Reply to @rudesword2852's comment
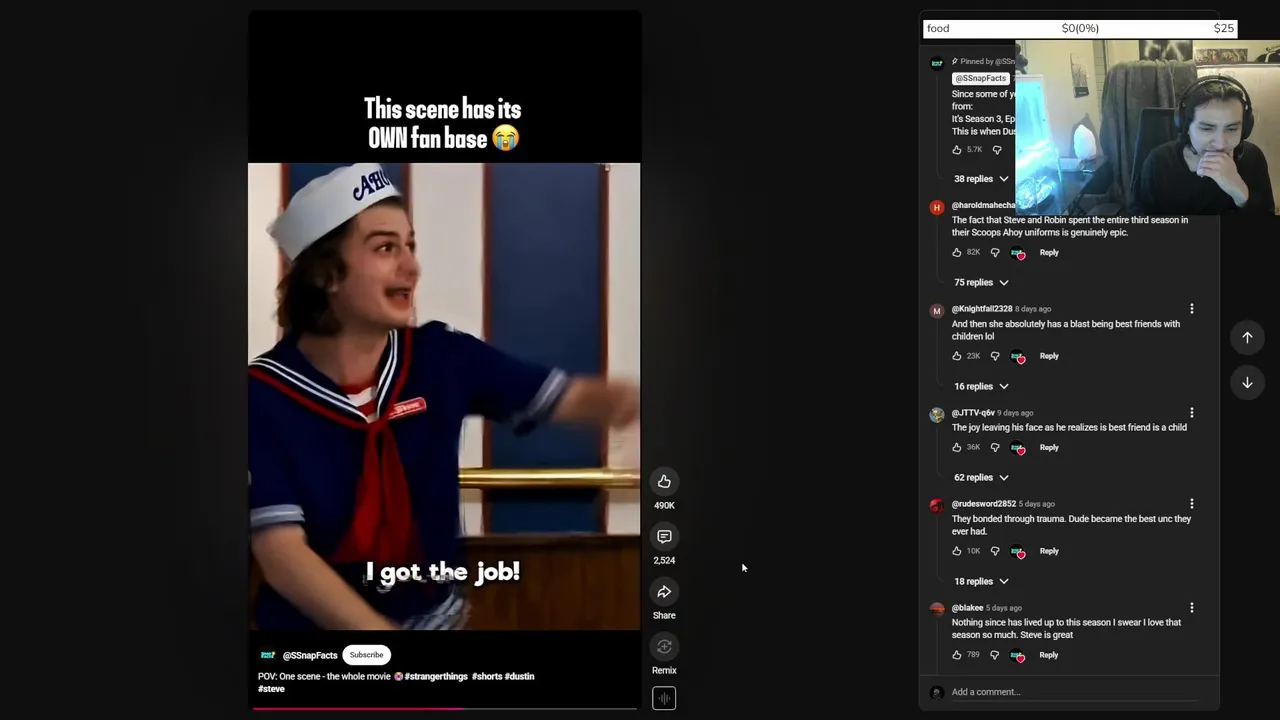1280x720 pixels. [1049, 551]
